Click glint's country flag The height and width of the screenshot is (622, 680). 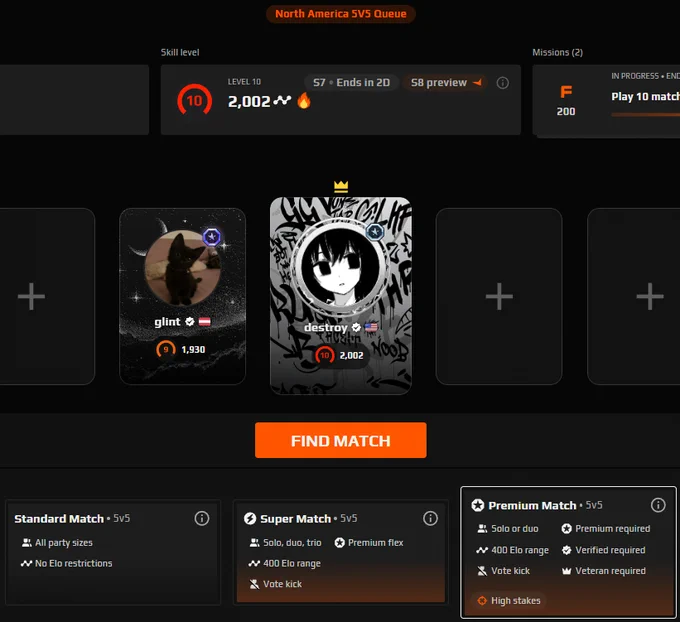[205, 321]
